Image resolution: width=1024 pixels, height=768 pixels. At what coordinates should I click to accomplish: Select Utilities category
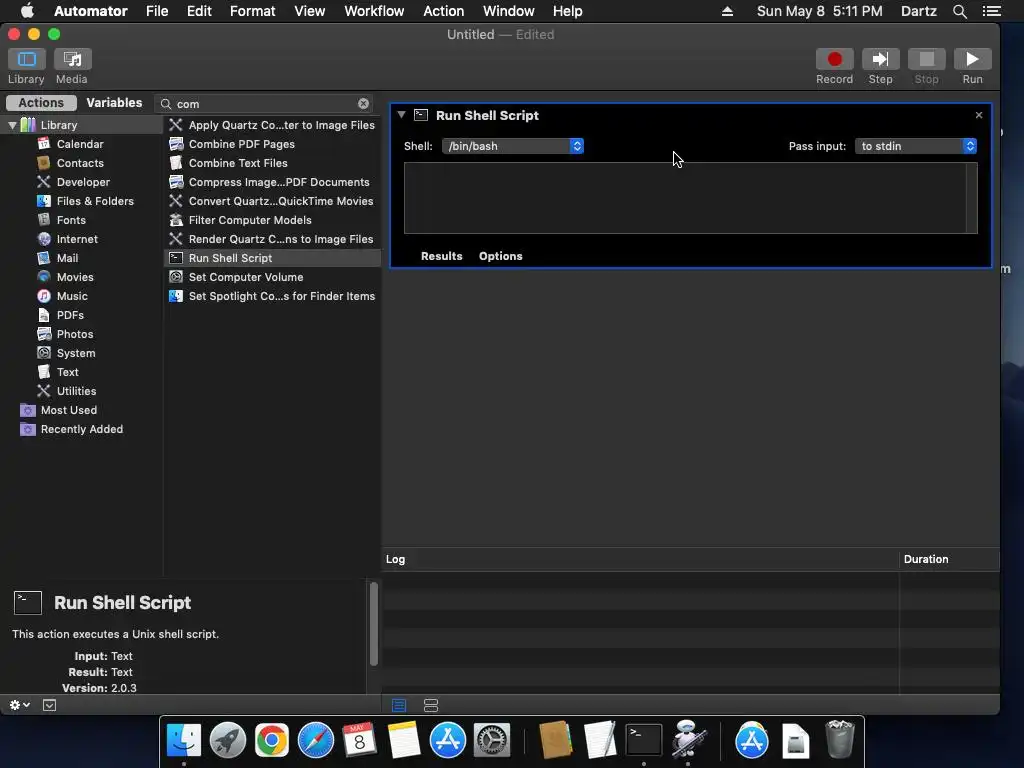[76, 391]
